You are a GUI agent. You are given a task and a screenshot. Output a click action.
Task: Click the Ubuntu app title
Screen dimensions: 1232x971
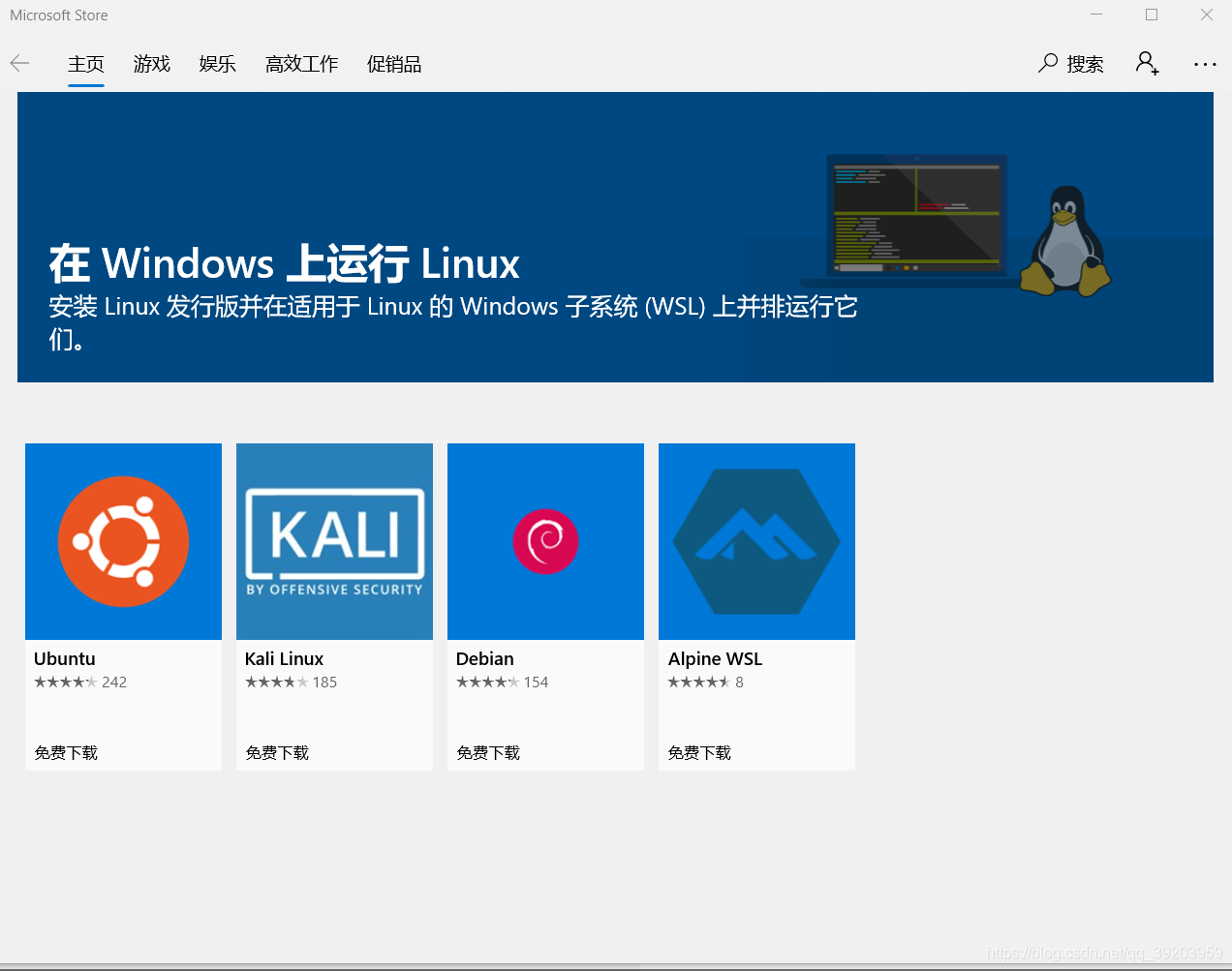[65, 659]
